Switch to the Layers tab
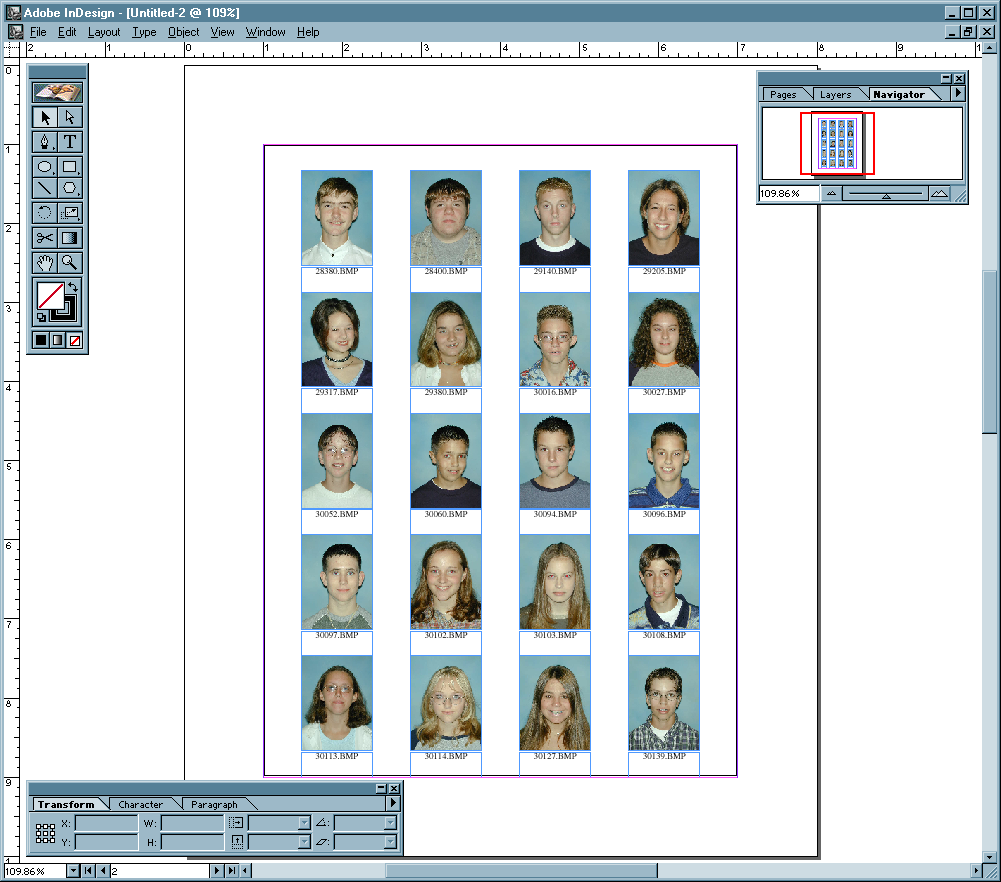This screenshot has width=1001, height=882. pyautogui.click(x=835, y=94)
